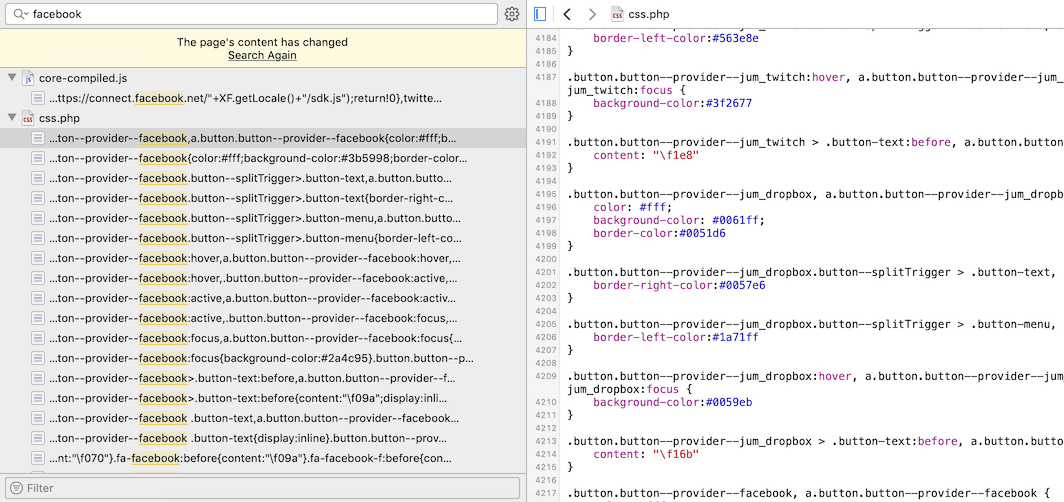The width and height of the screenshot is (1064, 502).
Task: Click the magnifying glass search options icon
Action: pos(21,15)
